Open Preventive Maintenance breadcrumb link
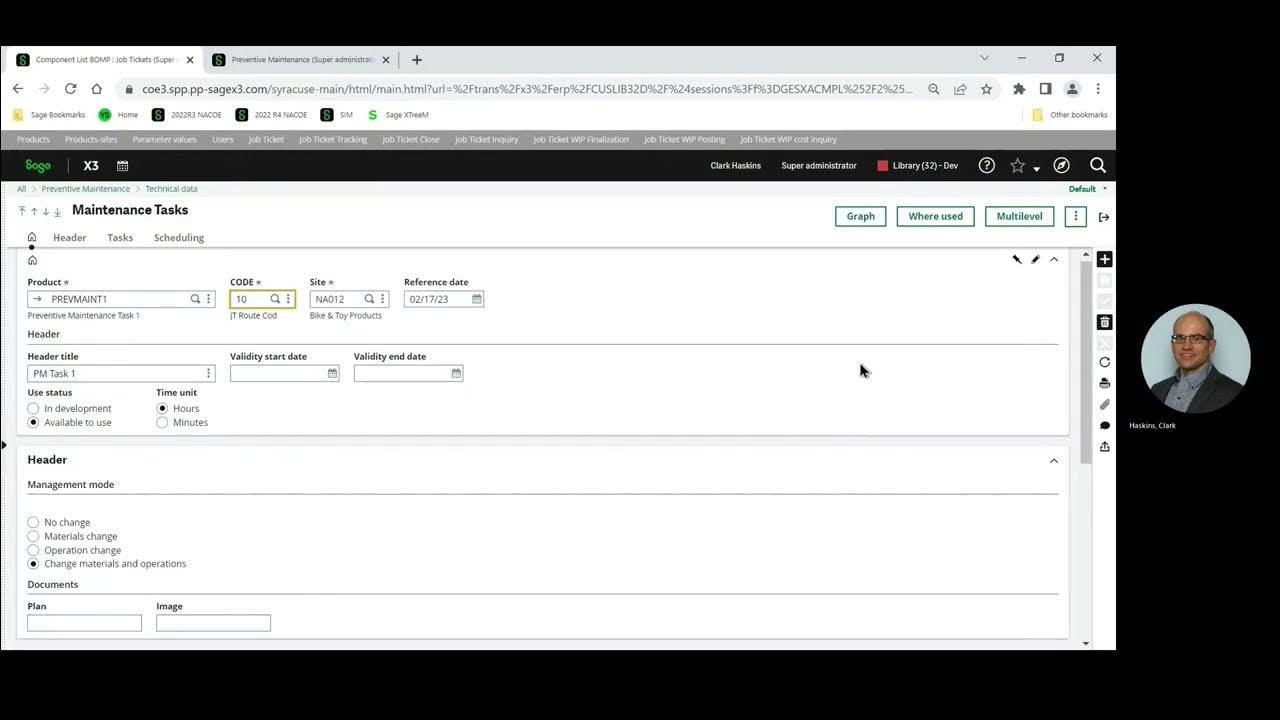Image resolution: width=1280 pixels, height=720 pixels. 86,189
